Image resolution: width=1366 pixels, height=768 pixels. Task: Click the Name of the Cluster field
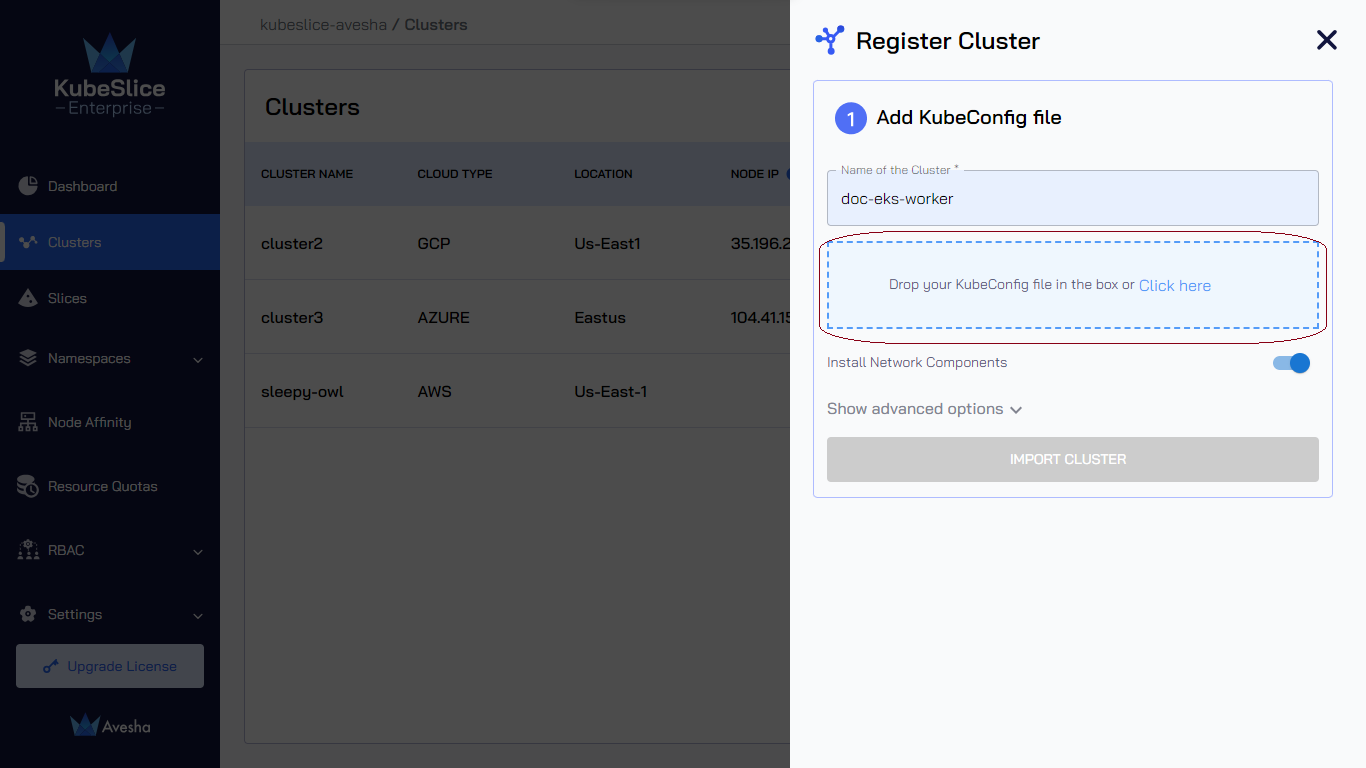(1072, 198)
